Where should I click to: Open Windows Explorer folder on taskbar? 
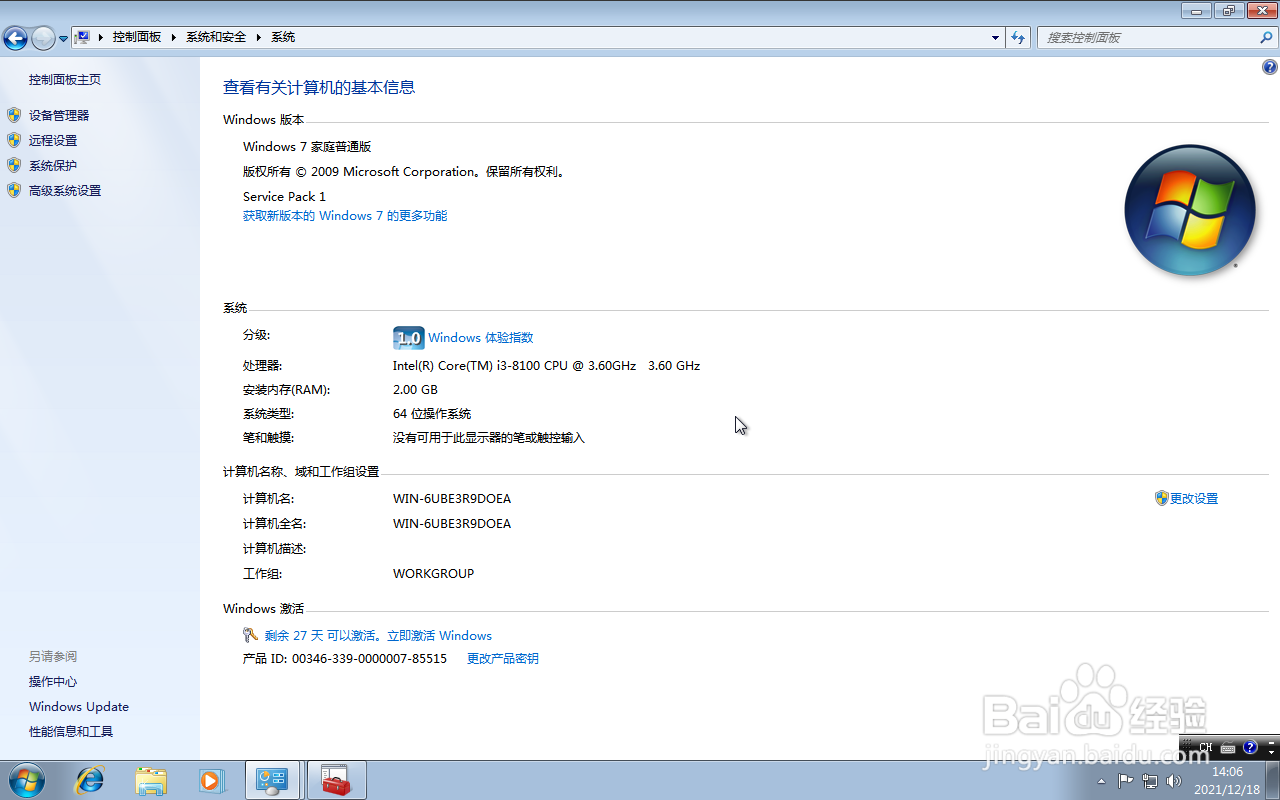[151, 780]
